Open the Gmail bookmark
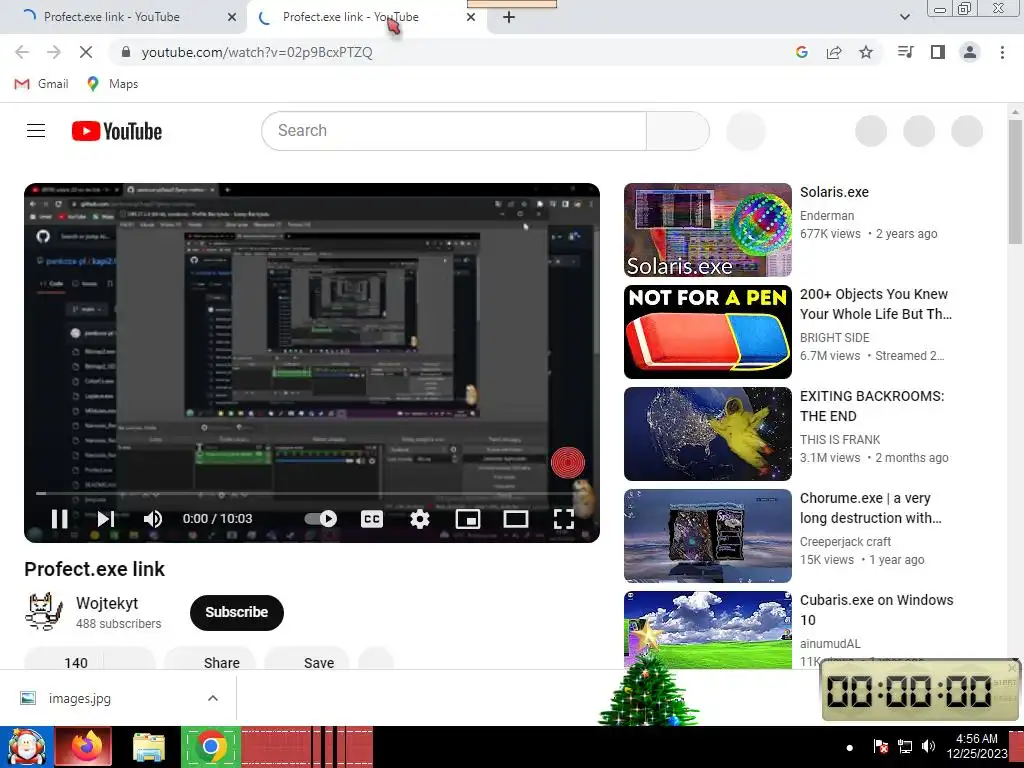 [41, 84]
